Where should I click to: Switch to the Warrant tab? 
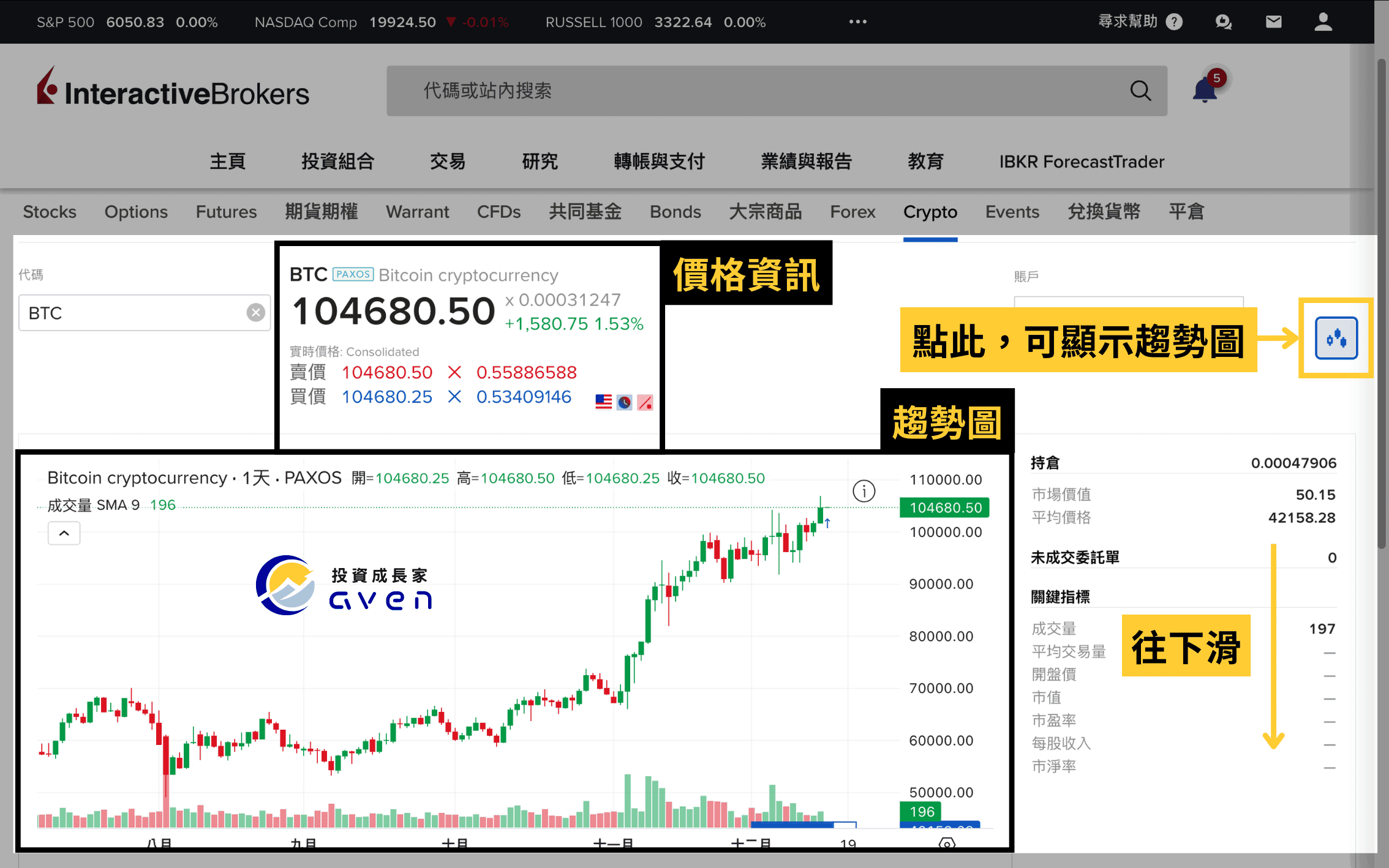[x=417, y=212]
